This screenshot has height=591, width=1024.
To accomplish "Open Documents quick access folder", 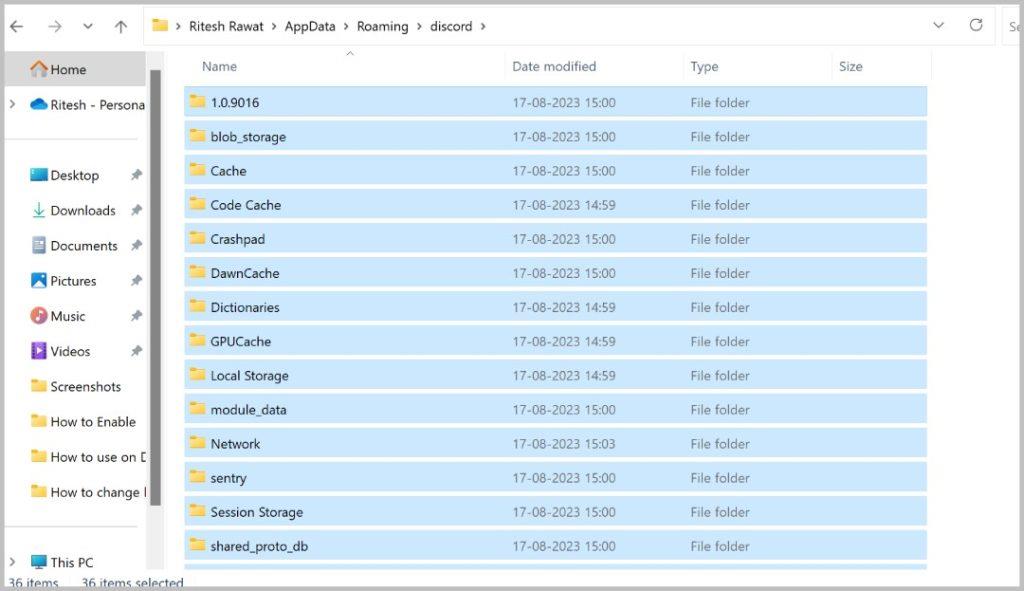I will [84, 246].
